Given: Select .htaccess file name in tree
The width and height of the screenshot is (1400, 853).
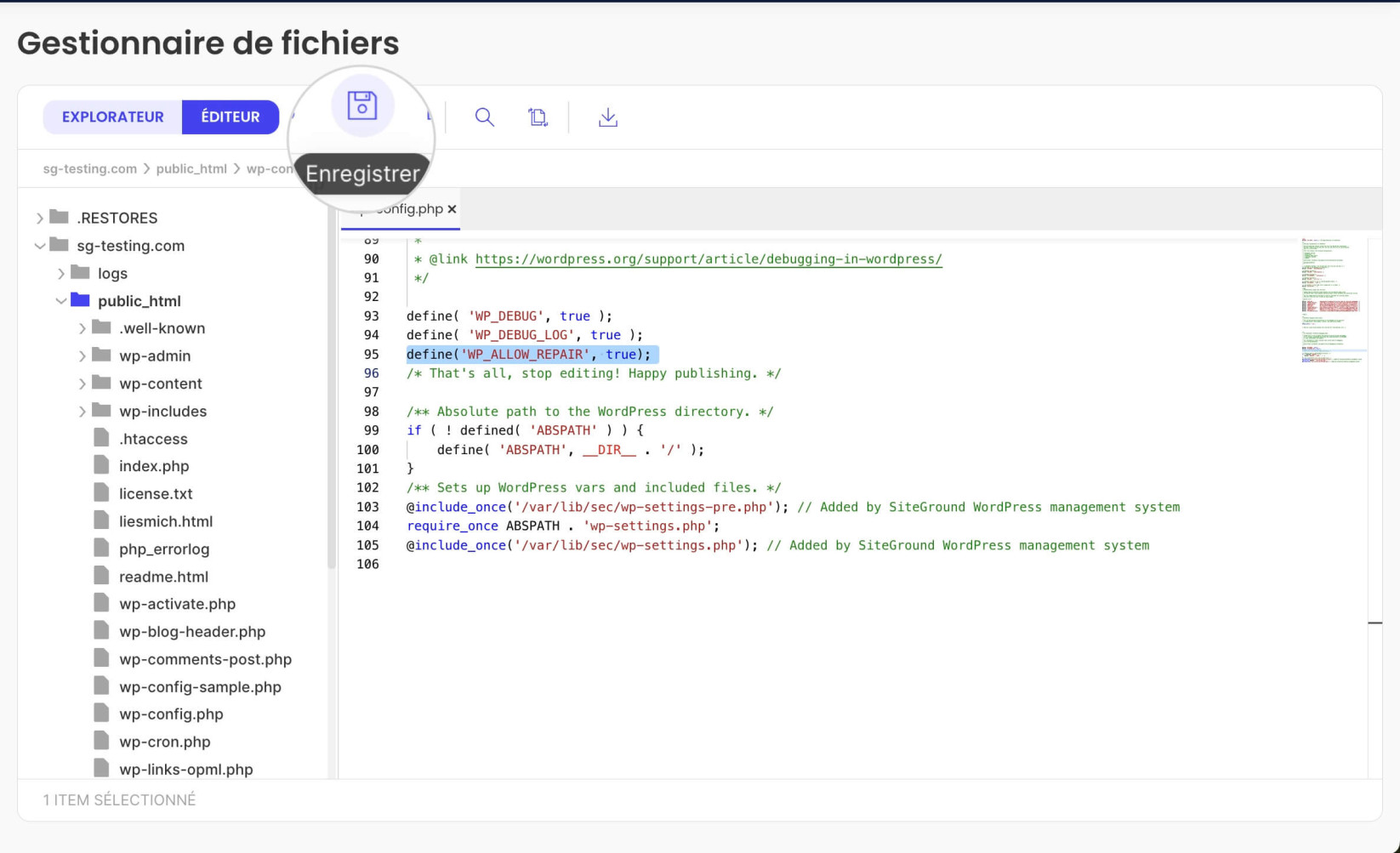Looking at the screenshot, I should pyautogui.click(x=153, y=439).
